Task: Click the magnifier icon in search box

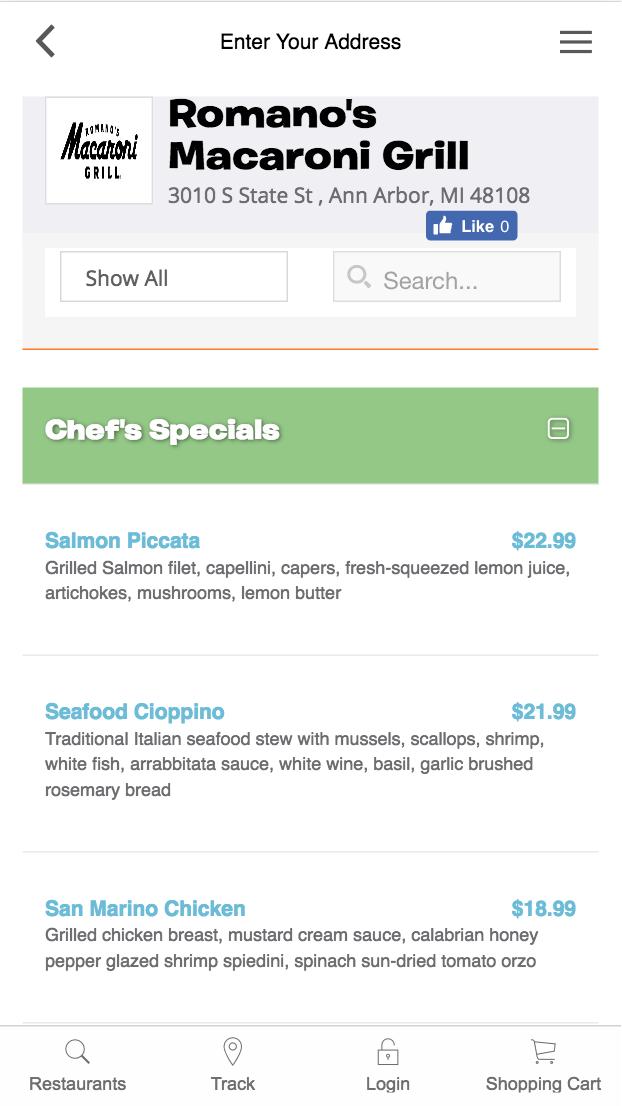Action: click(359, 277)
